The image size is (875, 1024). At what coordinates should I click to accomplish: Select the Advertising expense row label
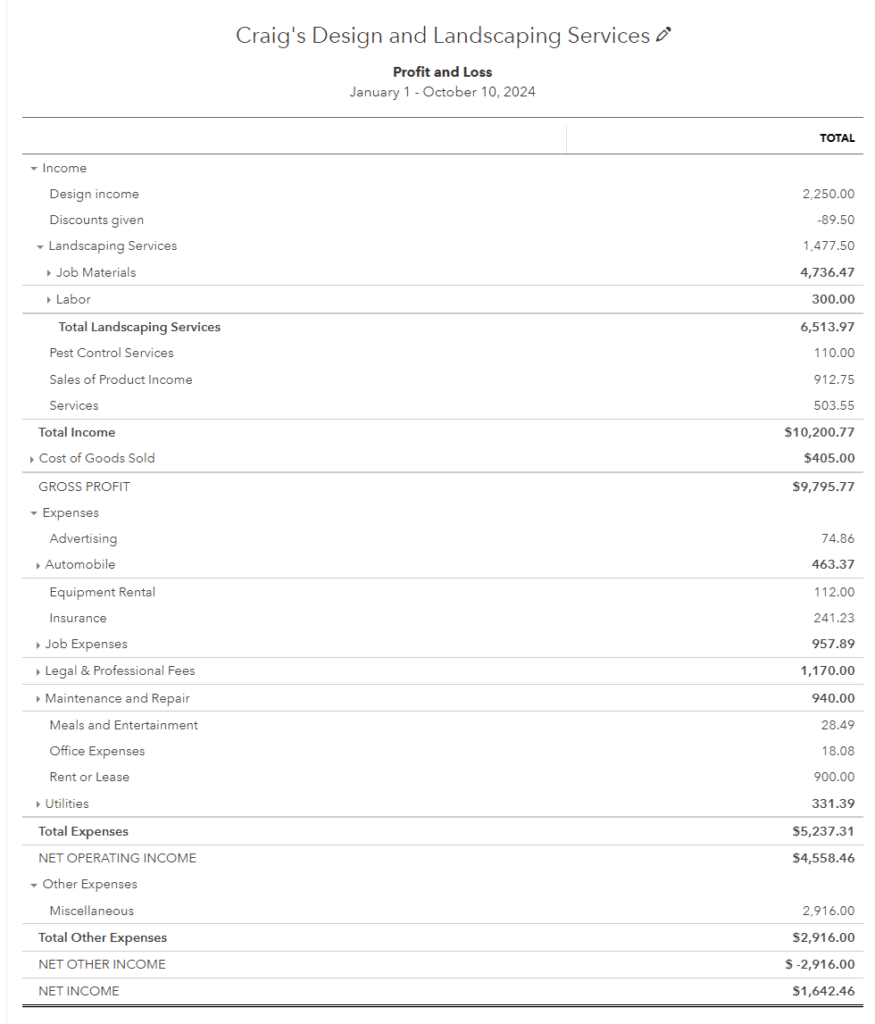(83, 539)
